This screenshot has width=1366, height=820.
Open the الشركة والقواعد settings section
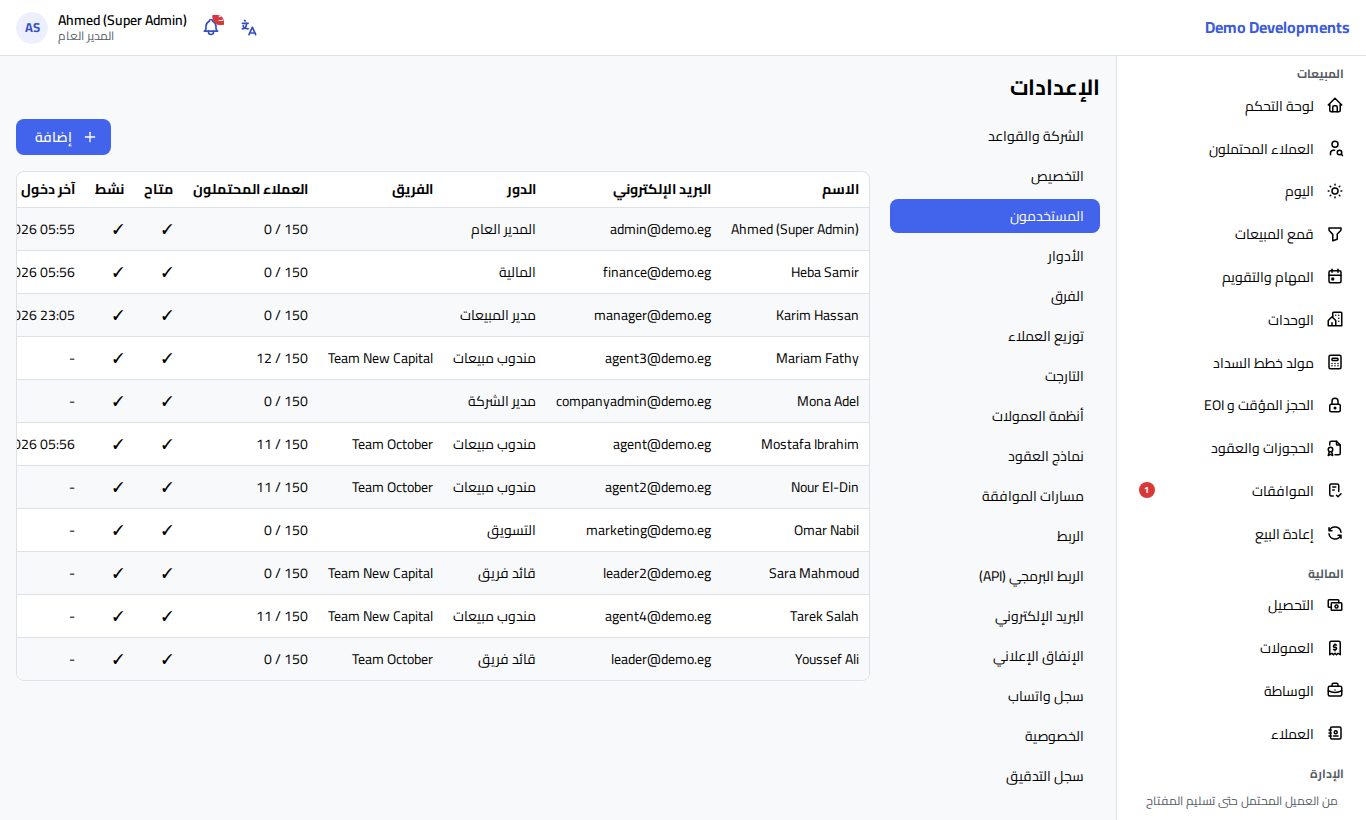tap(995, 136)
